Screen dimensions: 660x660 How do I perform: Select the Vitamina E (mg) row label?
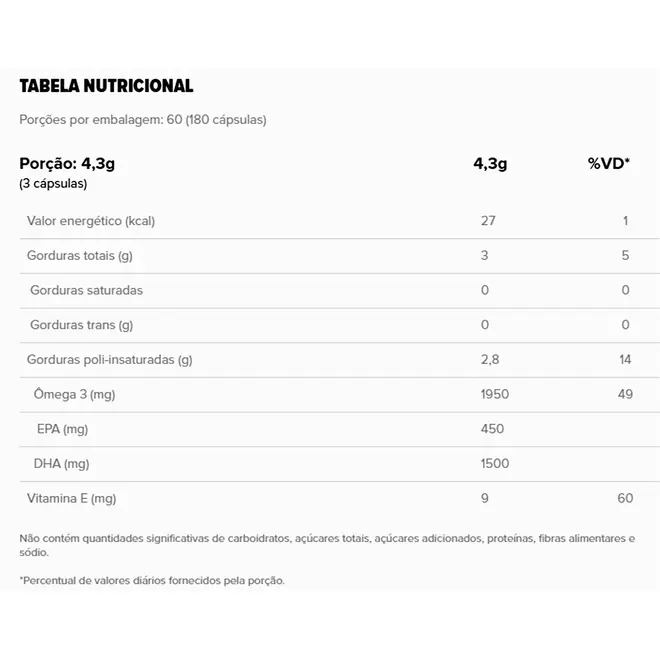click(x=72, y=499)
